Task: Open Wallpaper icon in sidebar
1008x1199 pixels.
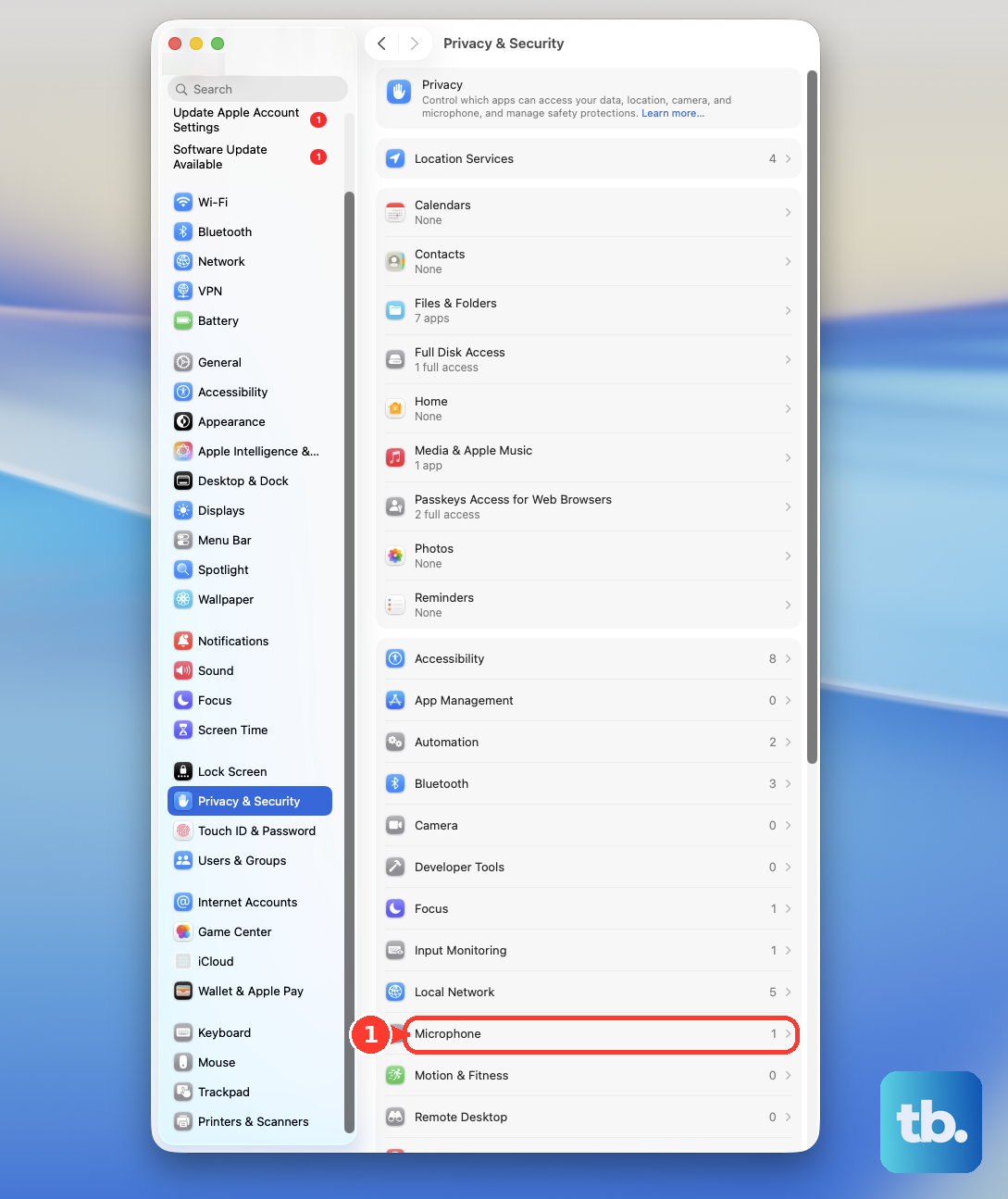Action: tap(183, 599)
